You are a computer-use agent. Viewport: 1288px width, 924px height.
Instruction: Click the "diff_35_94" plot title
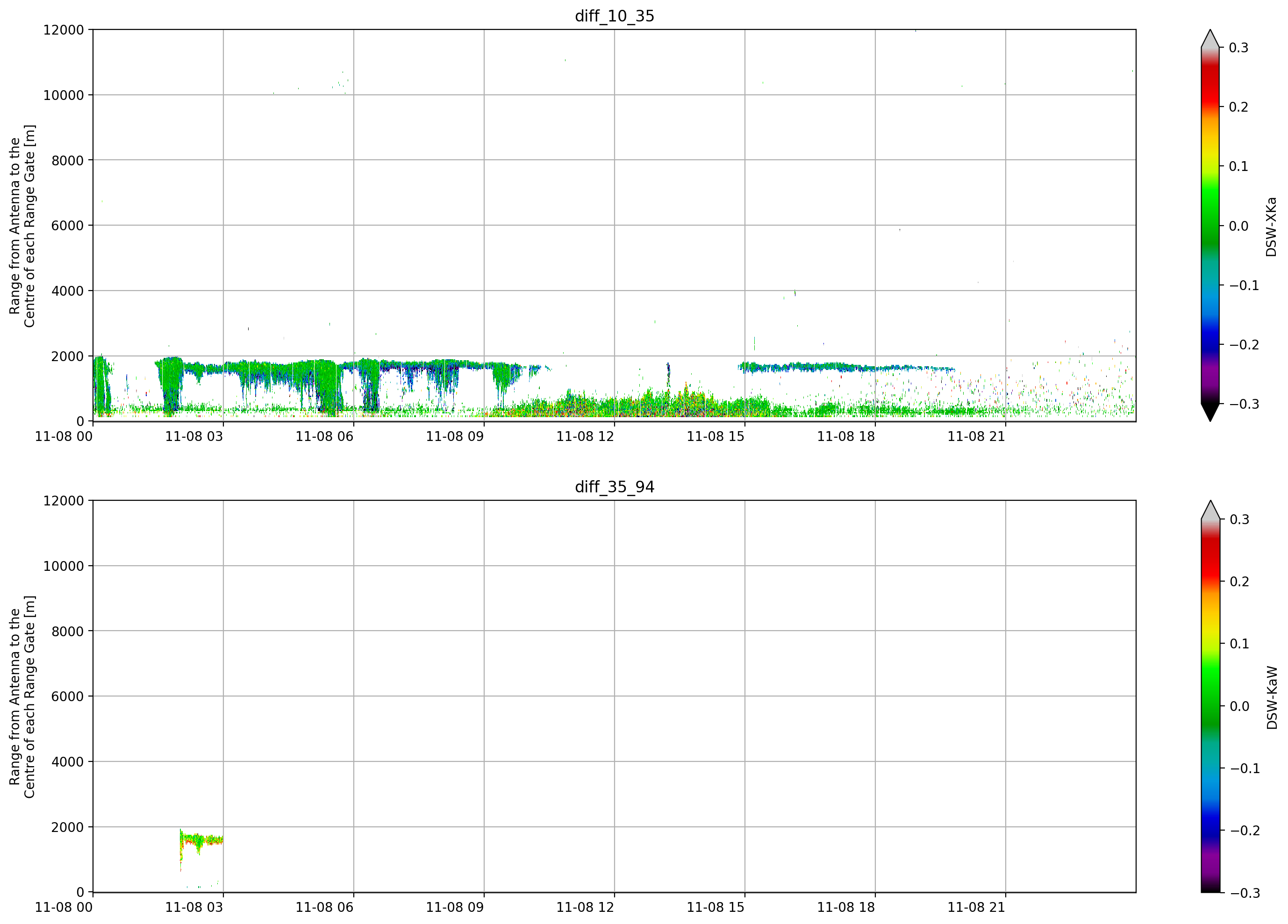[x=615, y=487]
